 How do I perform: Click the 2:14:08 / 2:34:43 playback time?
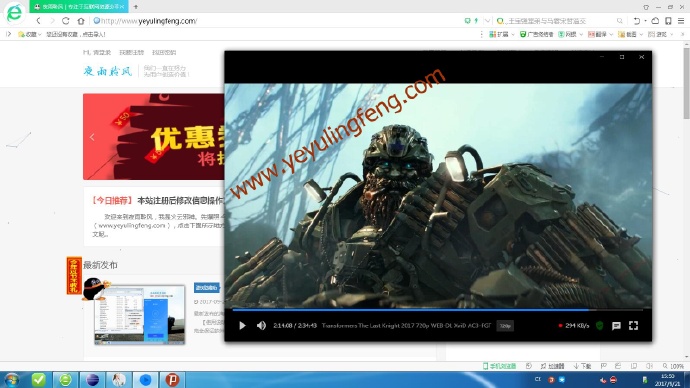pos(294,326)
